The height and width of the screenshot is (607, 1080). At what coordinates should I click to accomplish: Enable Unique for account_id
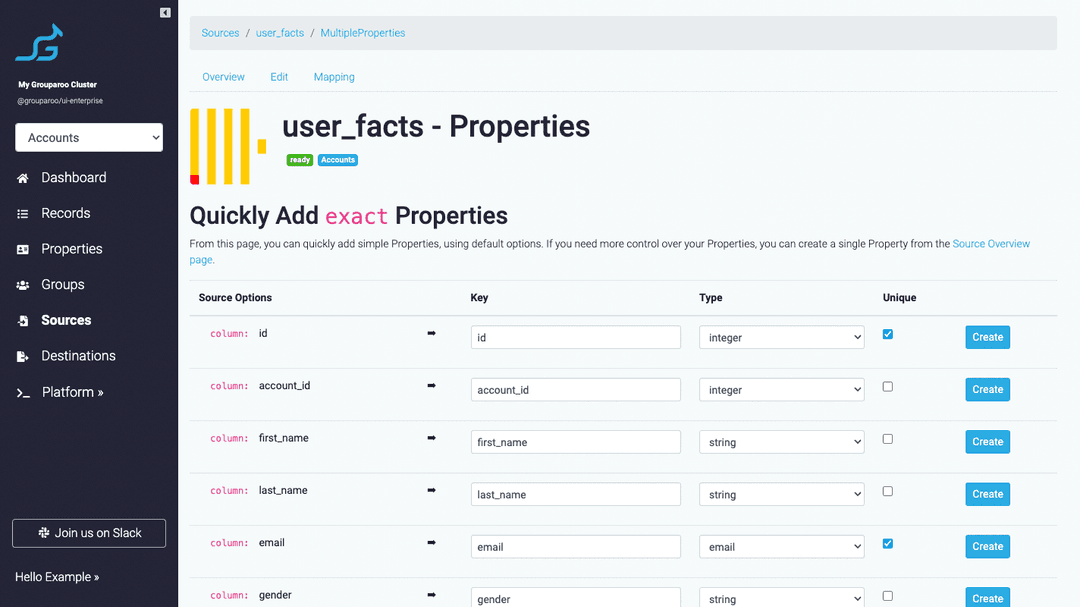[x=887, y=387]
